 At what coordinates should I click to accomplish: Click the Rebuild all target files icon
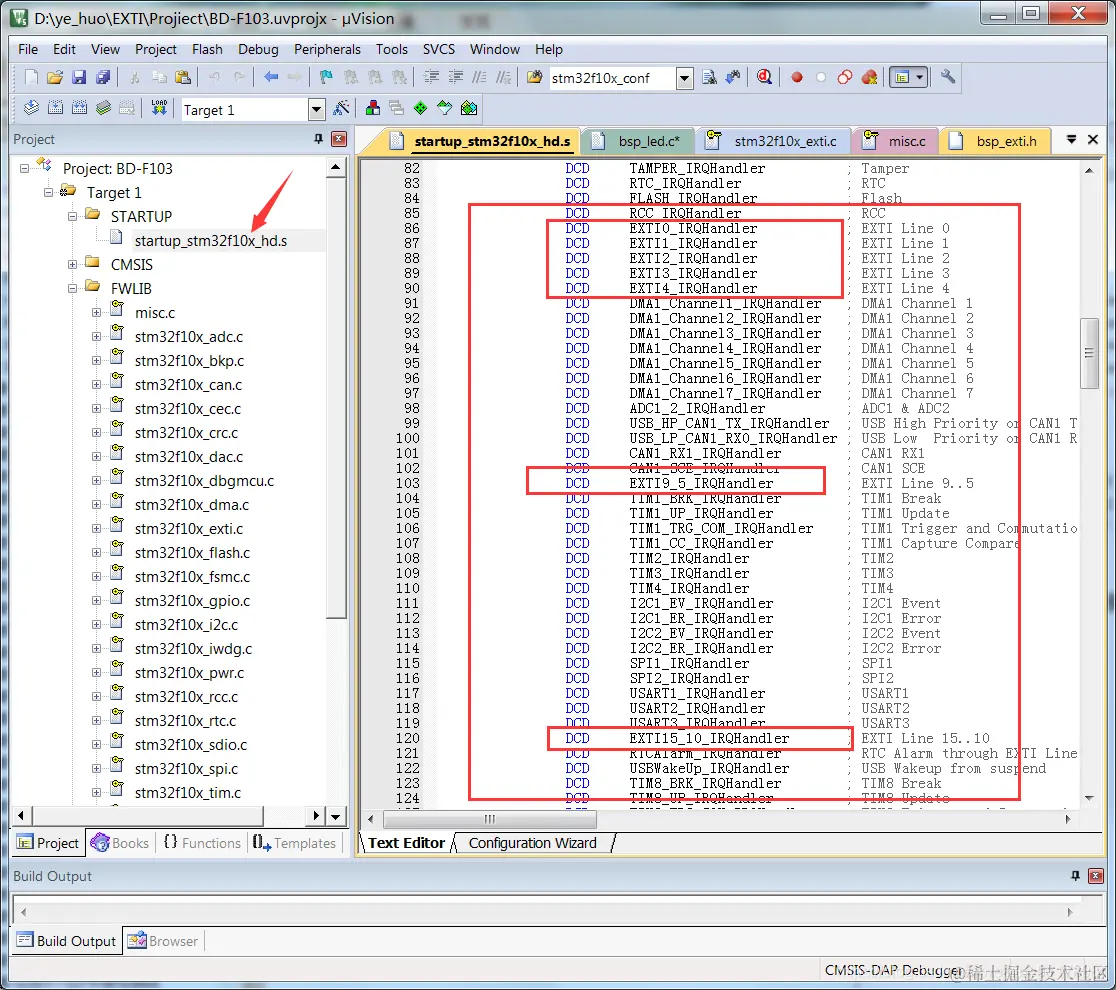tap(80, 108)
